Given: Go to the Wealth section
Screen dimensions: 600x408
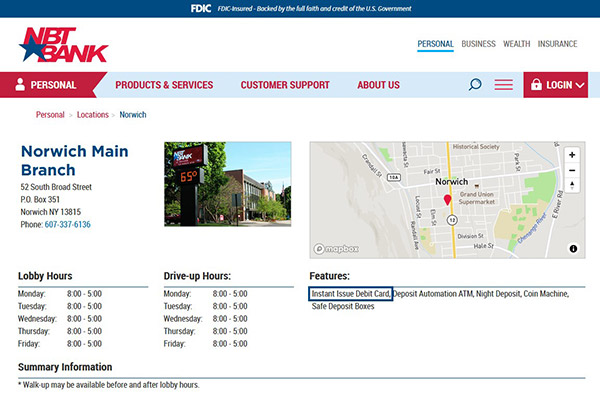Looking at the screenshot, I should point(516,44).
